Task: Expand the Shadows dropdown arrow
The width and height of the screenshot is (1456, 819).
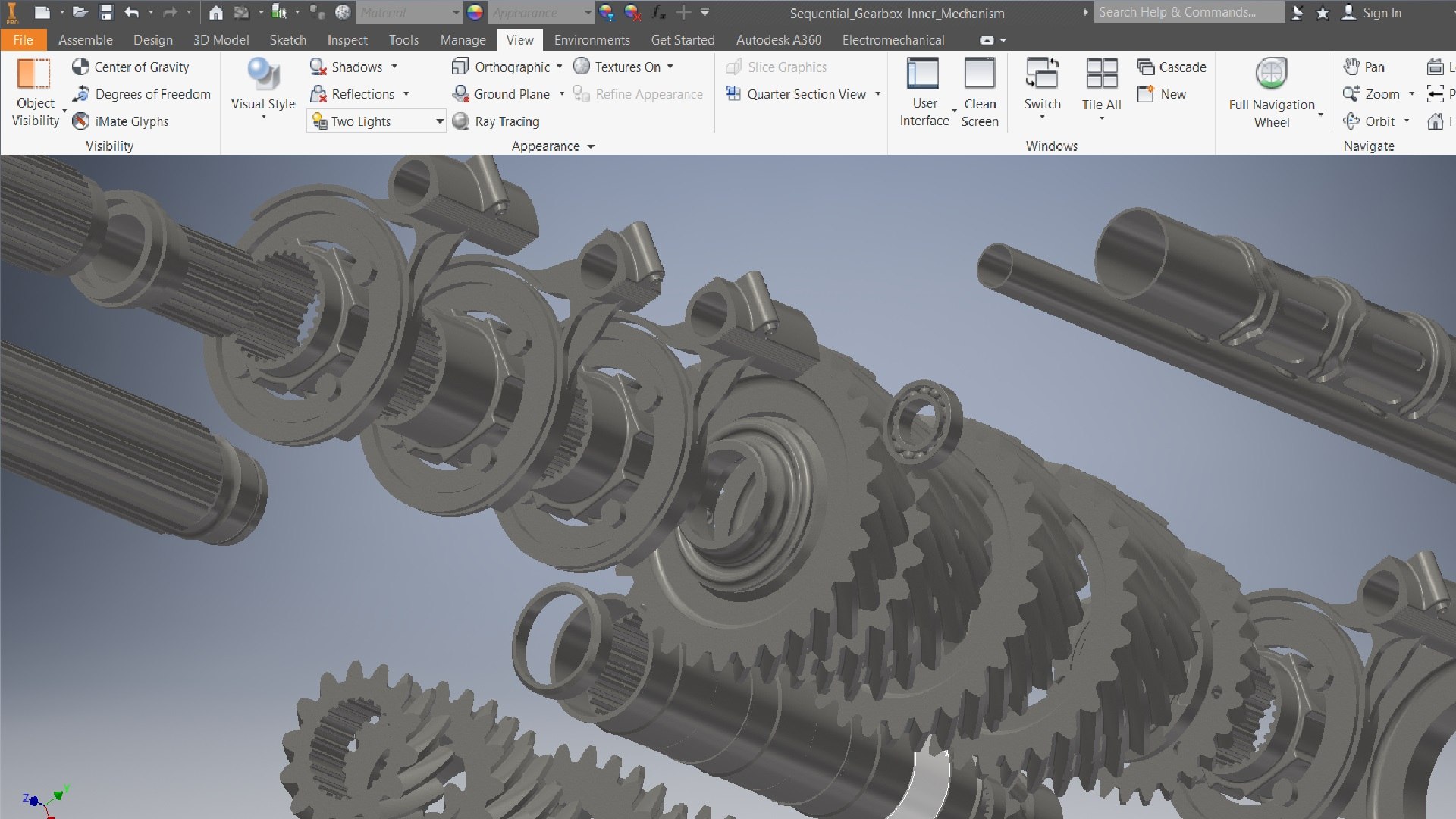Action: [394, 67]
